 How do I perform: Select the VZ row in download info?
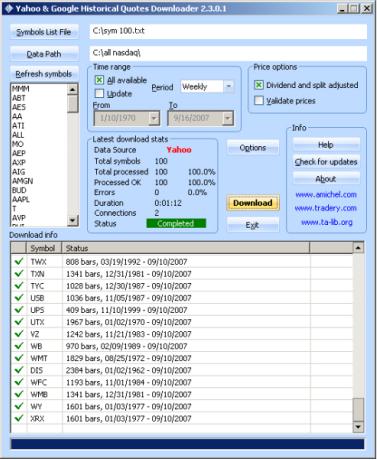click(182, 334)
